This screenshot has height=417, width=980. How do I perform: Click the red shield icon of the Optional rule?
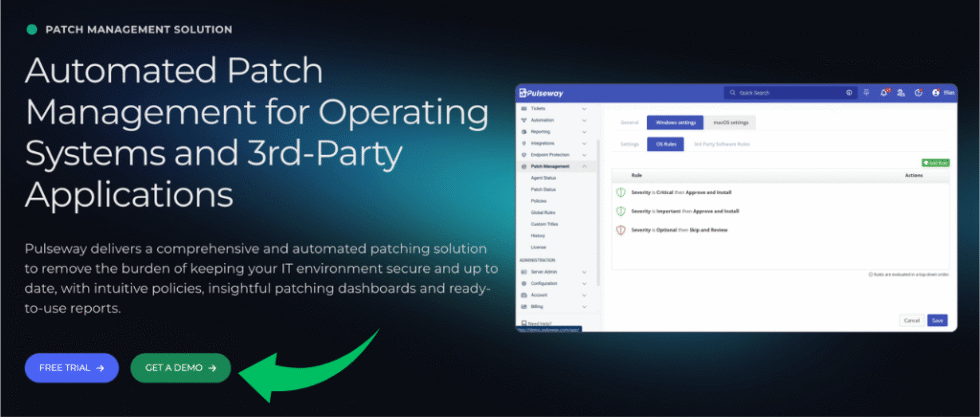pos(621,230)
